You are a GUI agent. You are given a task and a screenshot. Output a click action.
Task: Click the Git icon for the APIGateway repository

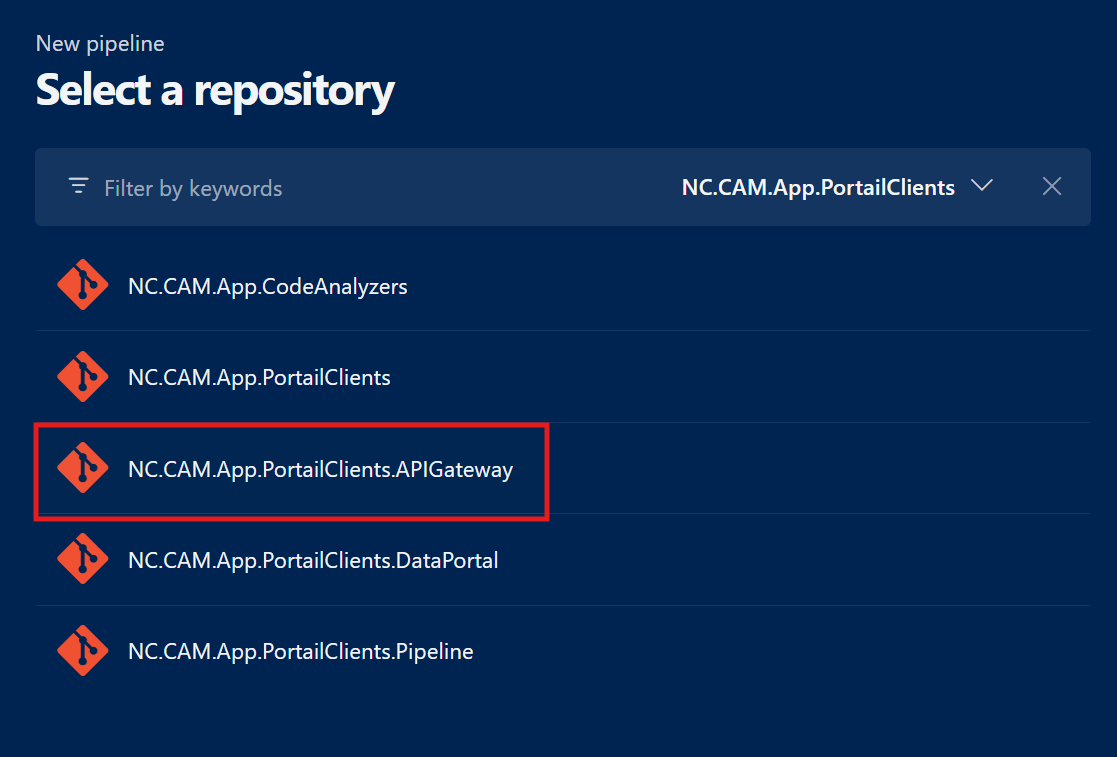click(x=82, y=469)
